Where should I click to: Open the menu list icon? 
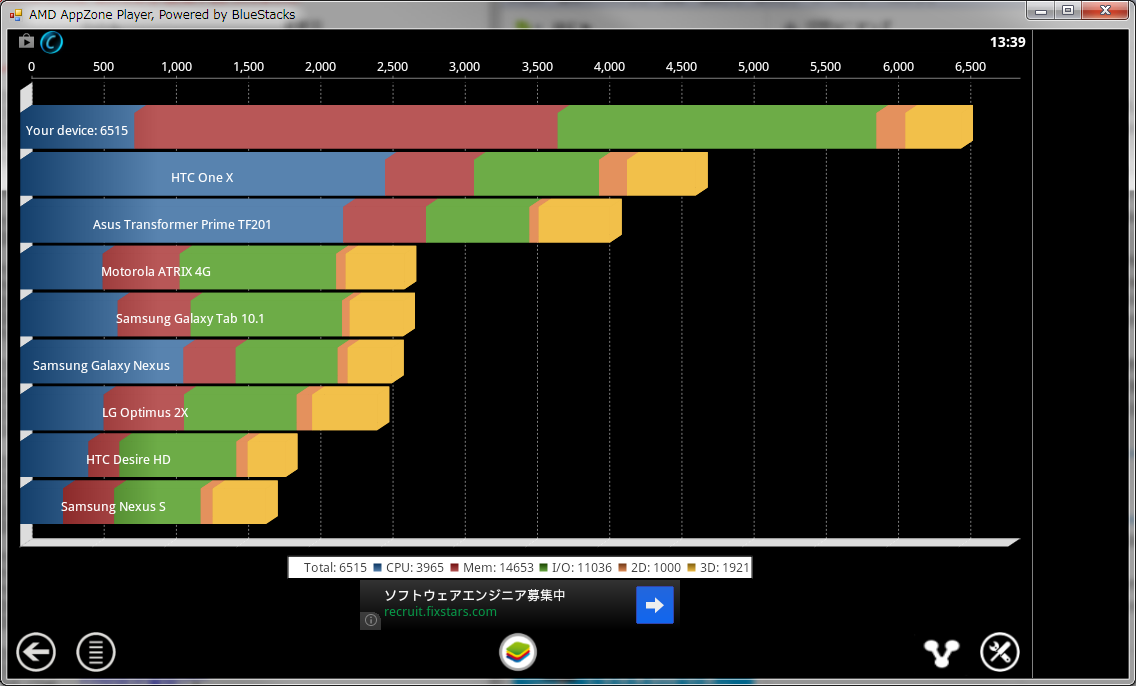96,652
